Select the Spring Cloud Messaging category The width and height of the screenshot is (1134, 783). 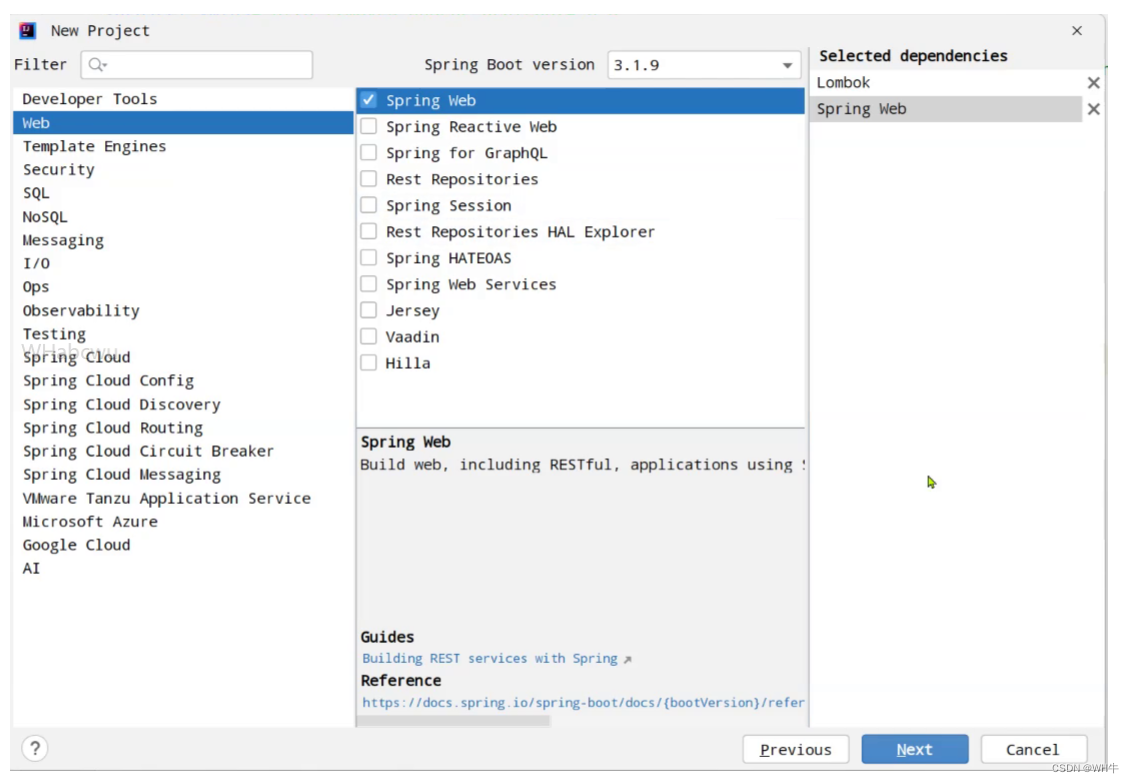pos(183,475)
